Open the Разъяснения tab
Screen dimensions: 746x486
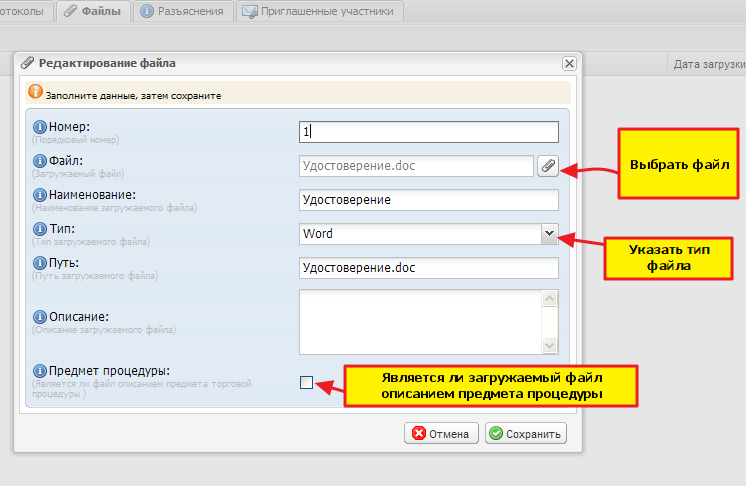coord(183,11)
